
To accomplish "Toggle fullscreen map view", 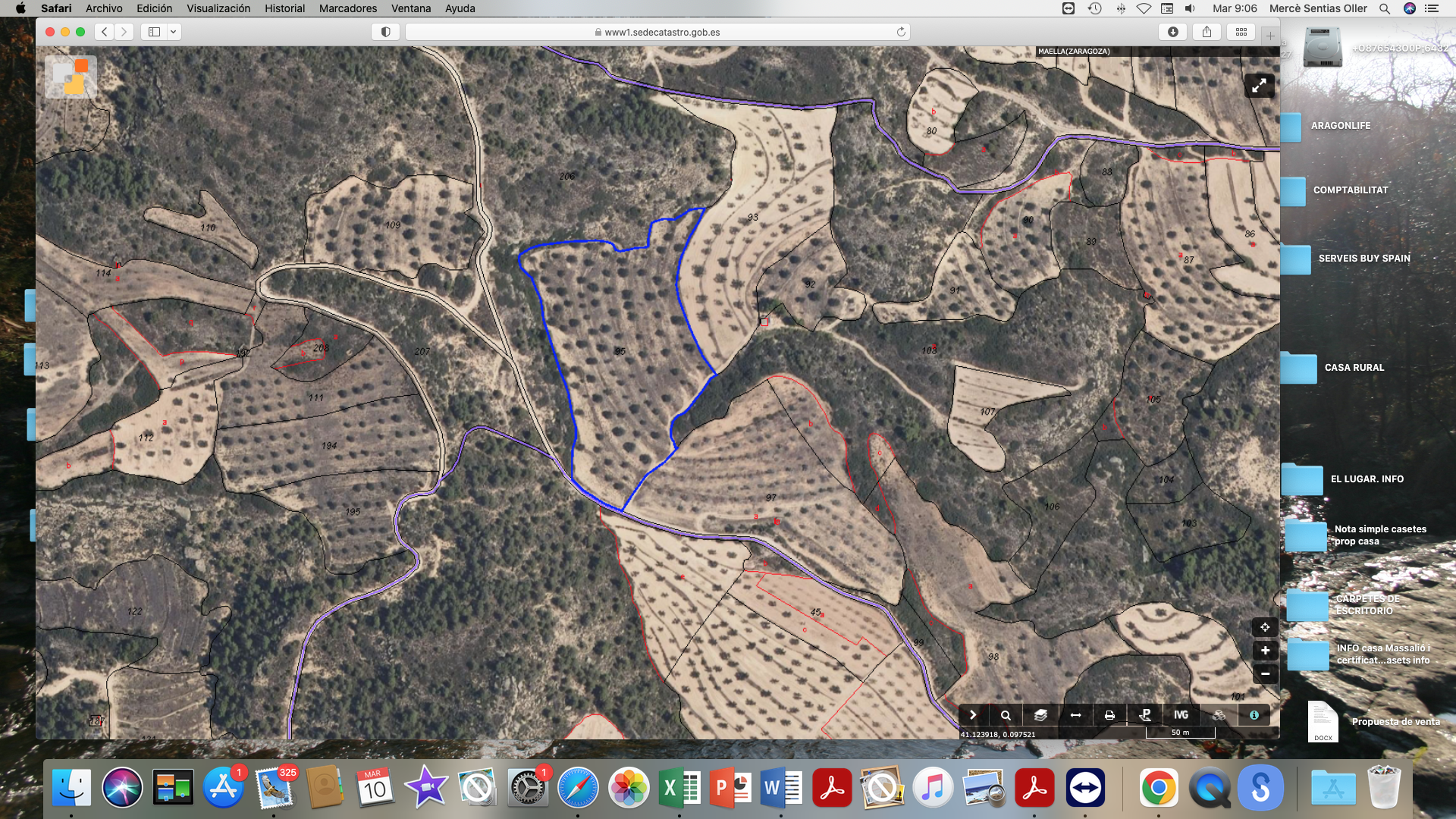I will pyautogui.click(x=1259, y=86).
